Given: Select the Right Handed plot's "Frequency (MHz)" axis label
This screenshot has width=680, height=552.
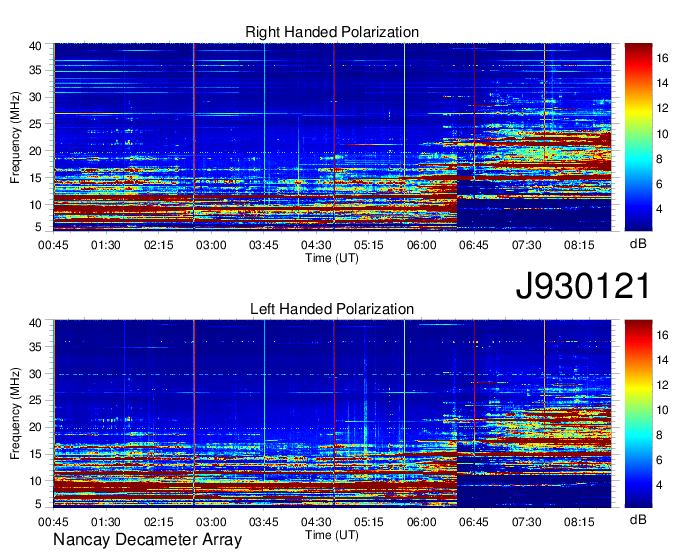Looking at the screenshot, I should tap(15, 137).
